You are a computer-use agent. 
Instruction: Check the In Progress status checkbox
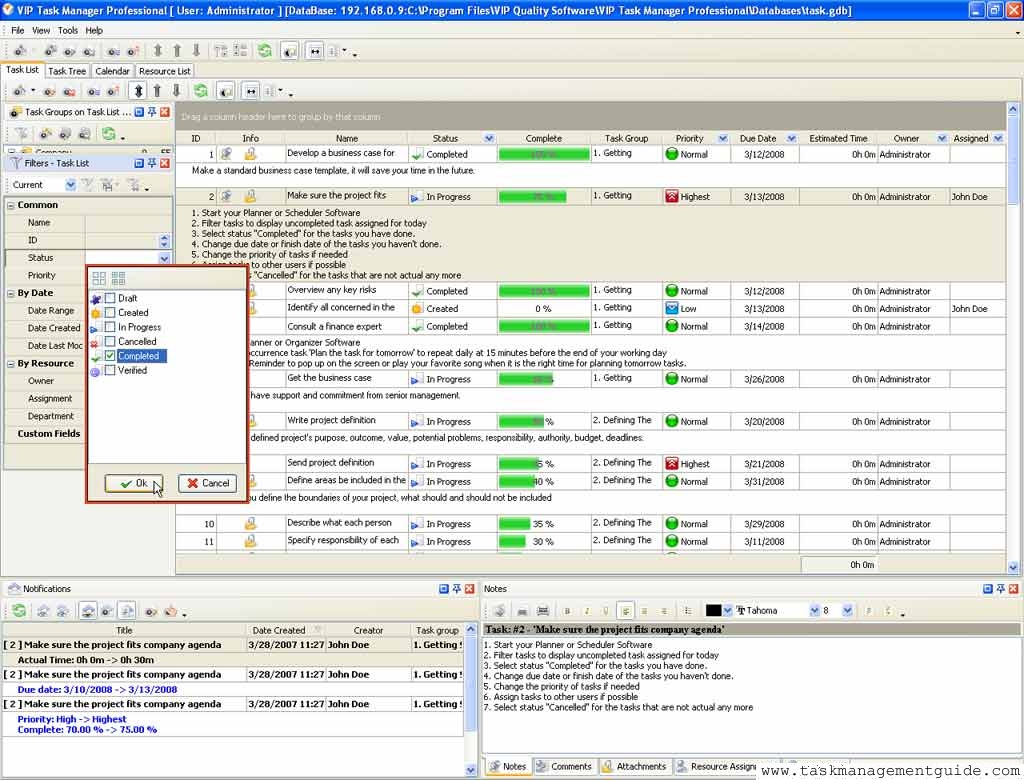click(x=110, y=327)
